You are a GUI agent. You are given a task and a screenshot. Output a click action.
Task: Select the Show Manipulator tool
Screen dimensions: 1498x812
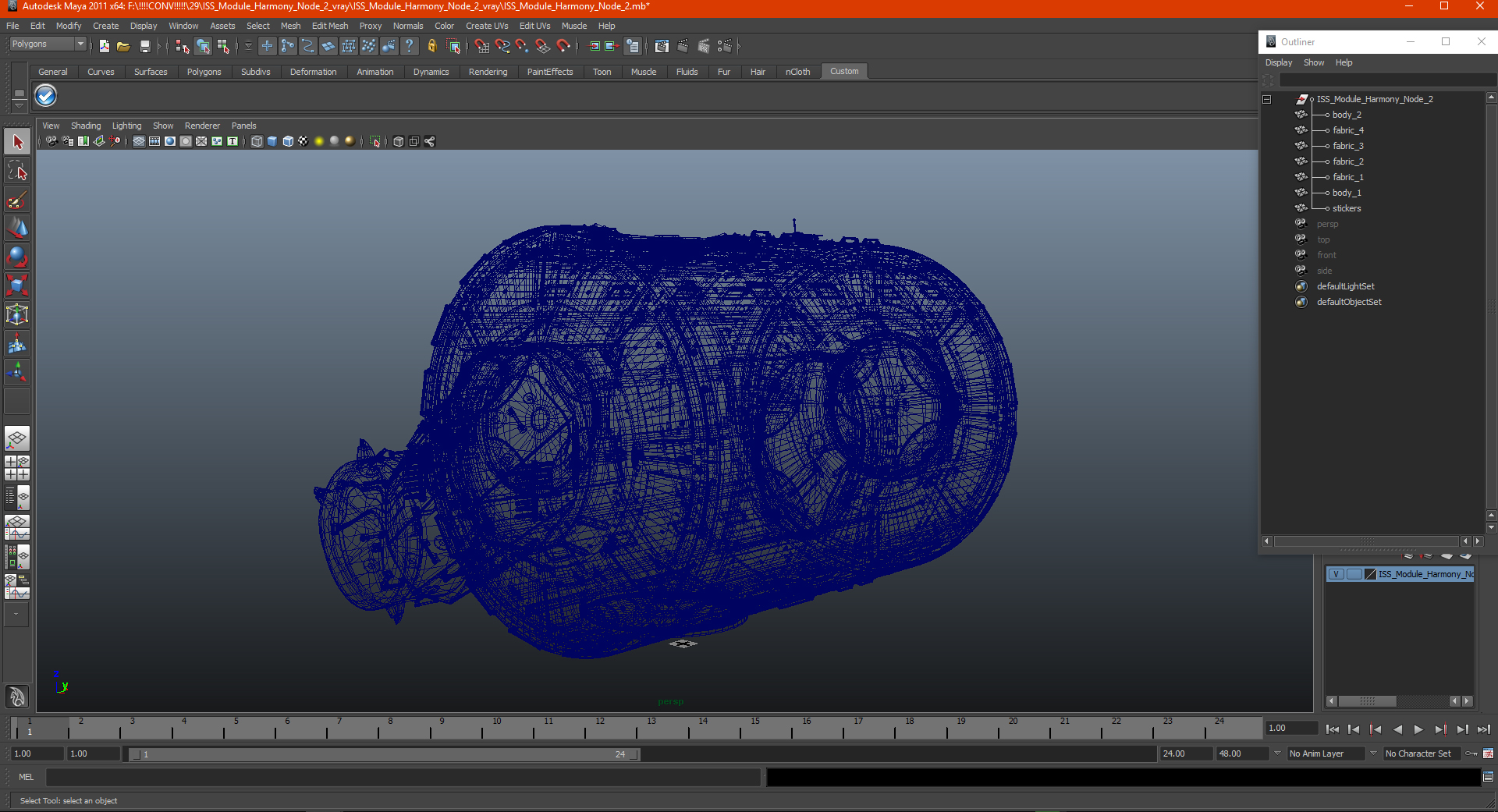pyautogui.click(x=17, y=373)
